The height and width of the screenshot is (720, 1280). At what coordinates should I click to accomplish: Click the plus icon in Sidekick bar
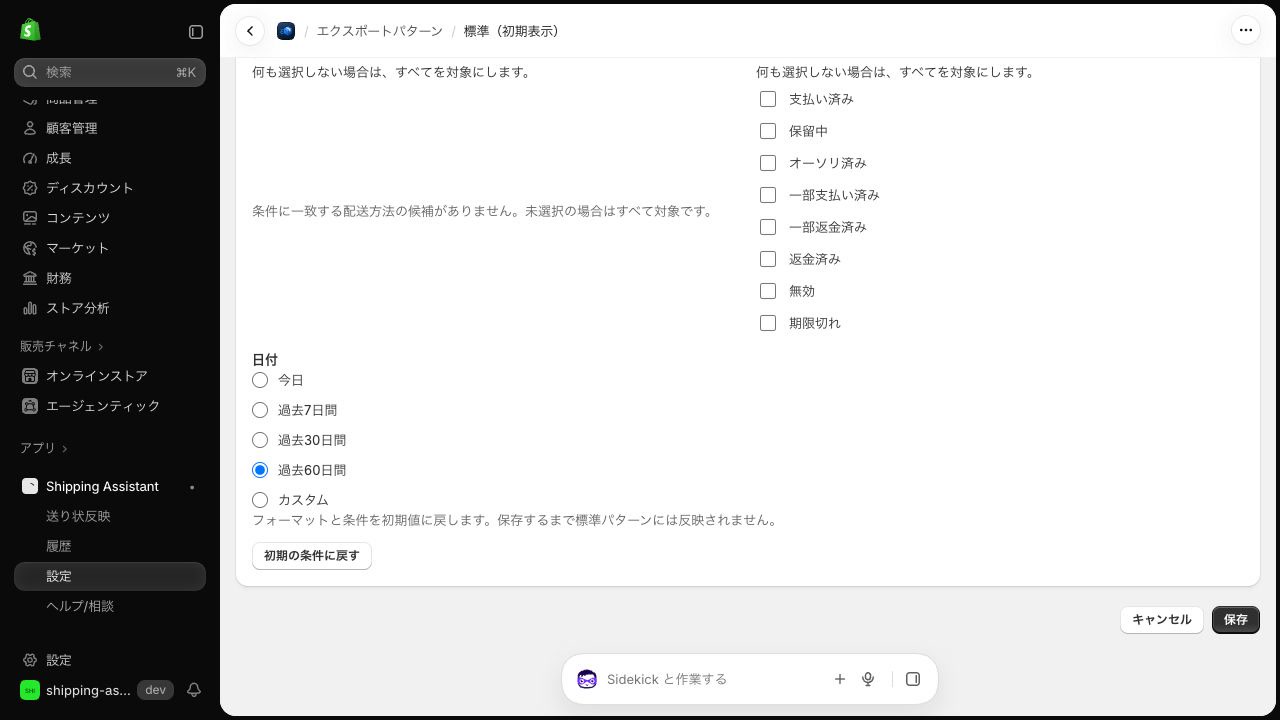pyautogui.click(x=840, y=679)
